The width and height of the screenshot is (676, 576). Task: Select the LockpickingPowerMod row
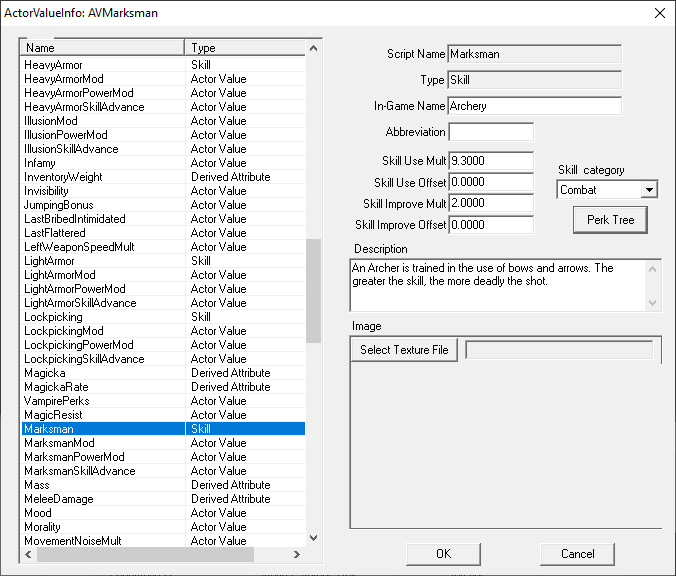pyautogui.click(x=163, y=345)
